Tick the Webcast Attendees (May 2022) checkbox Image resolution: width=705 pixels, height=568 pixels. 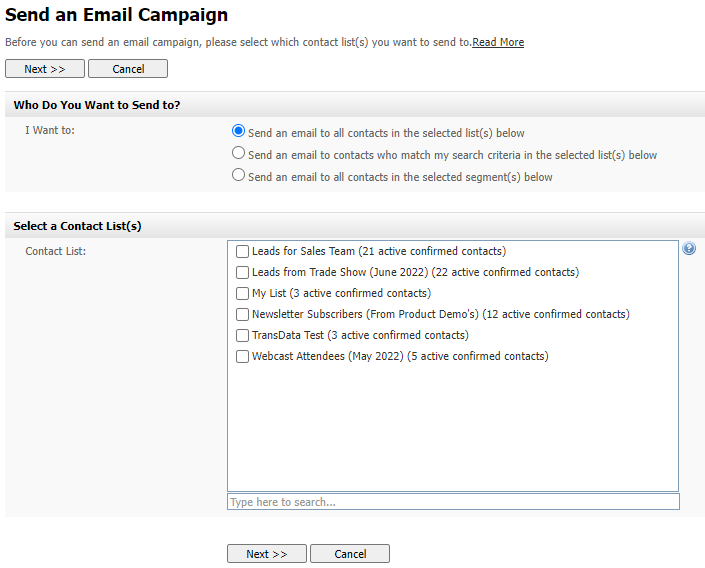243,356
